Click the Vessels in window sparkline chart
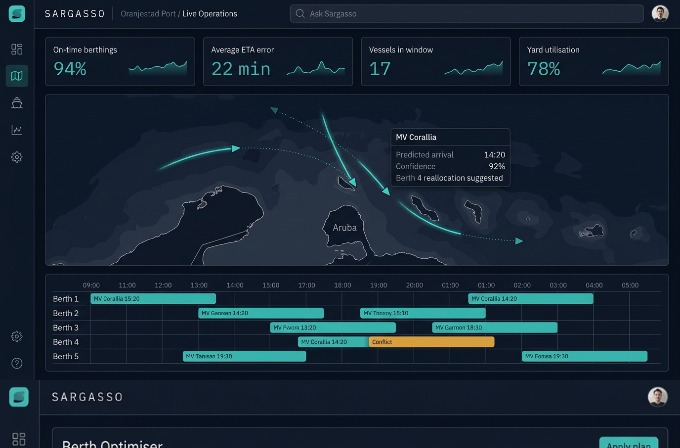 (x=474, y=69)
